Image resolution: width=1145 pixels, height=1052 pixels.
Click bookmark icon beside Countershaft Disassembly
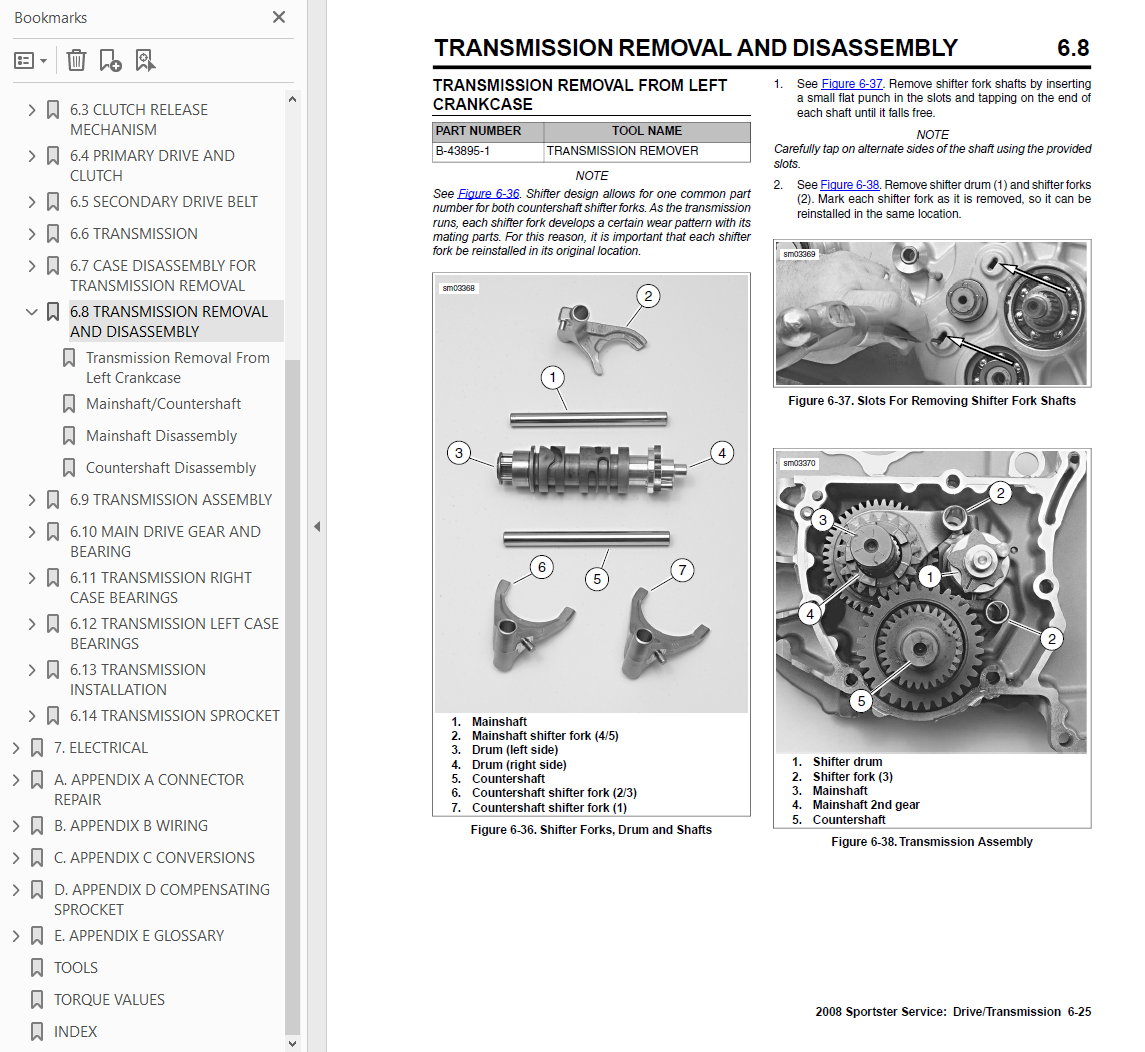[69, 469]
